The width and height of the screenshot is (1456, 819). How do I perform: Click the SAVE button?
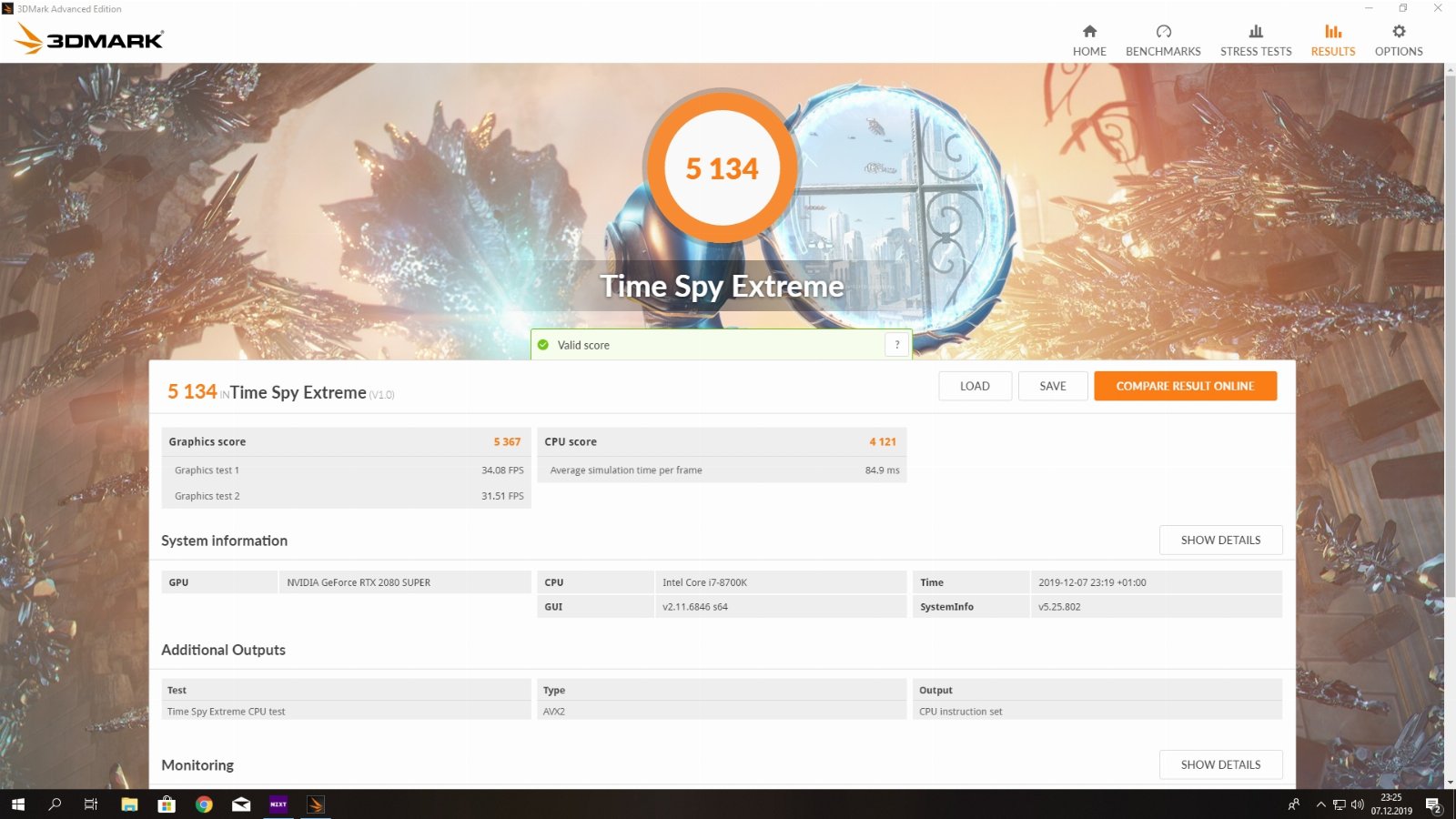pos(1053,386)
